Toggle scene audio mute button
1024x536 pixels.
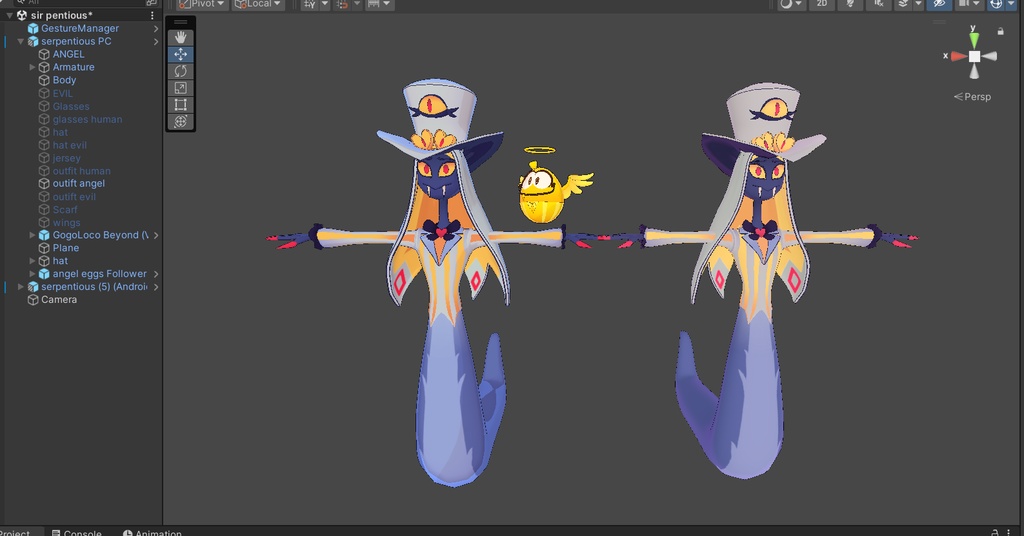(879, 4)
